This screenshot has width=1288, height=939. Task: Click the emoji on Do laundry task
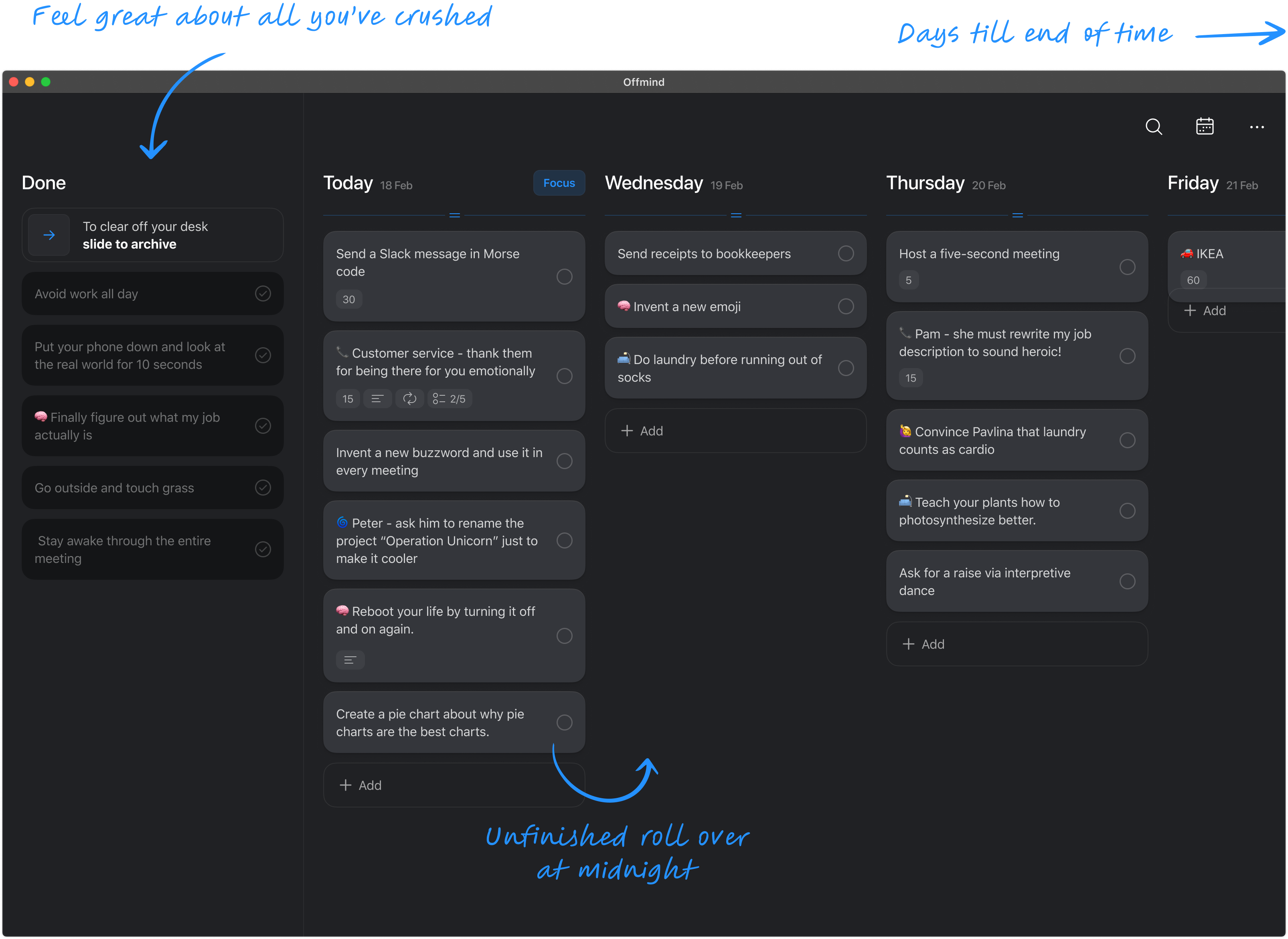[x=624, y=358]
